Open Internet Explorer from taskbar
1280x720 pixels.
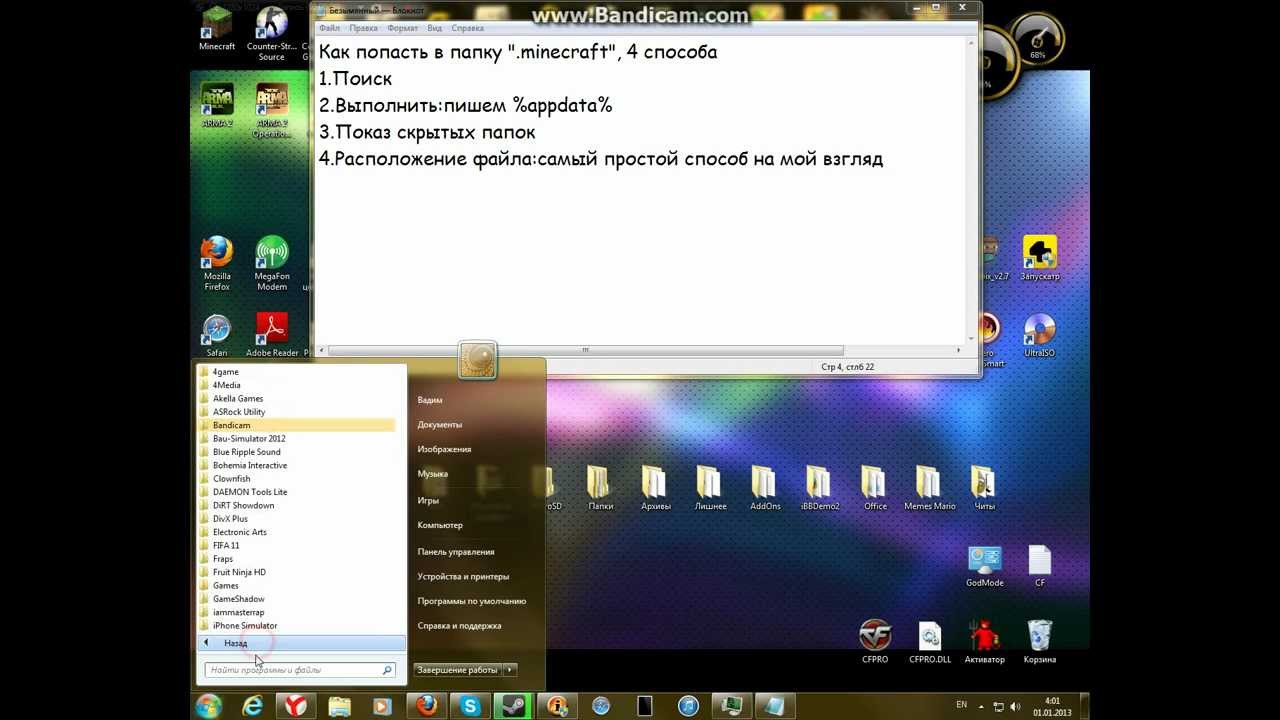(253, 706)
